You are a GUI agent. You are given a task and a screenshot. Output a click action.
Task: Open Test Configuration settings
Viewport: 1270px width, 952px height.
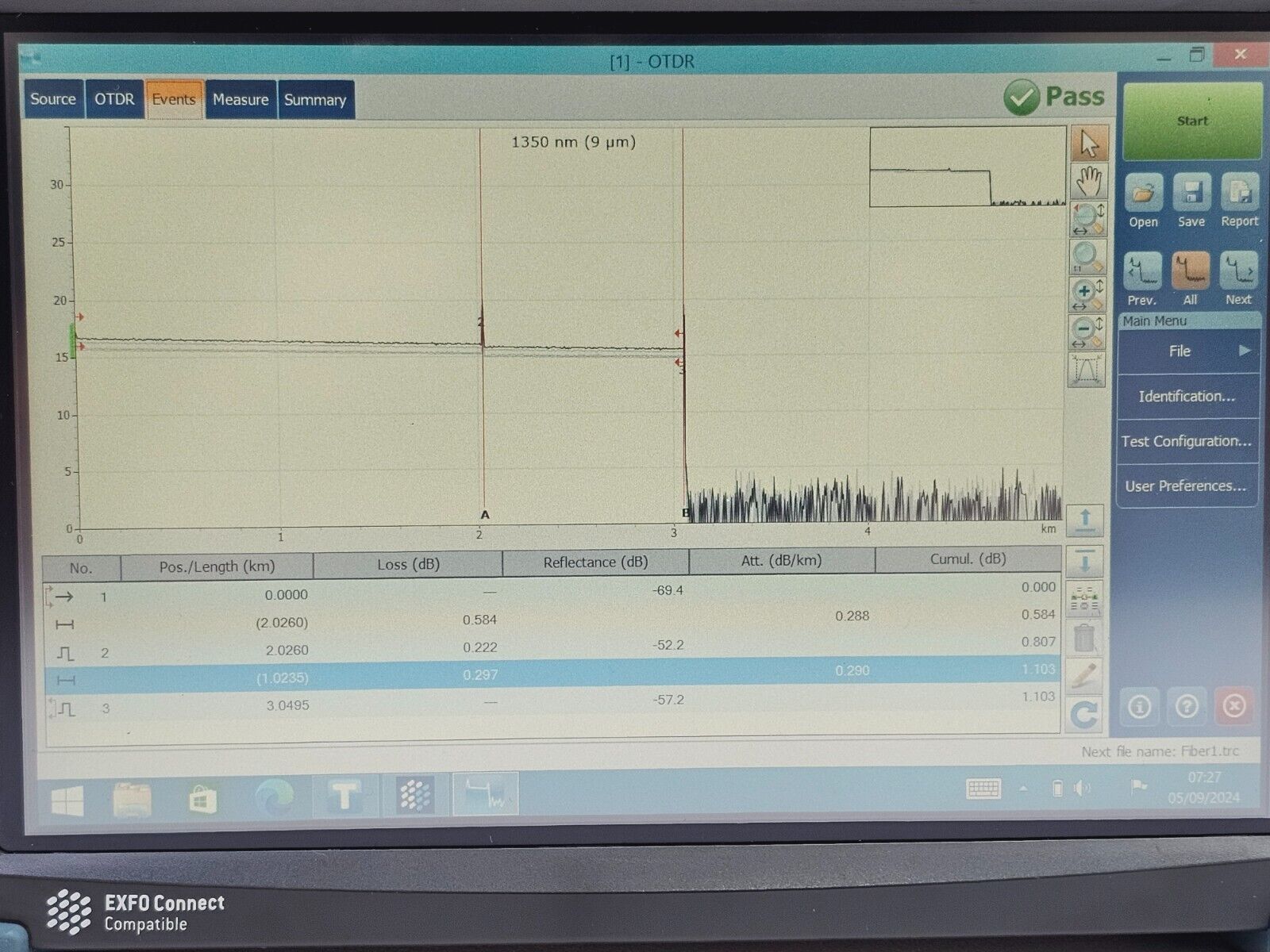1187,441
